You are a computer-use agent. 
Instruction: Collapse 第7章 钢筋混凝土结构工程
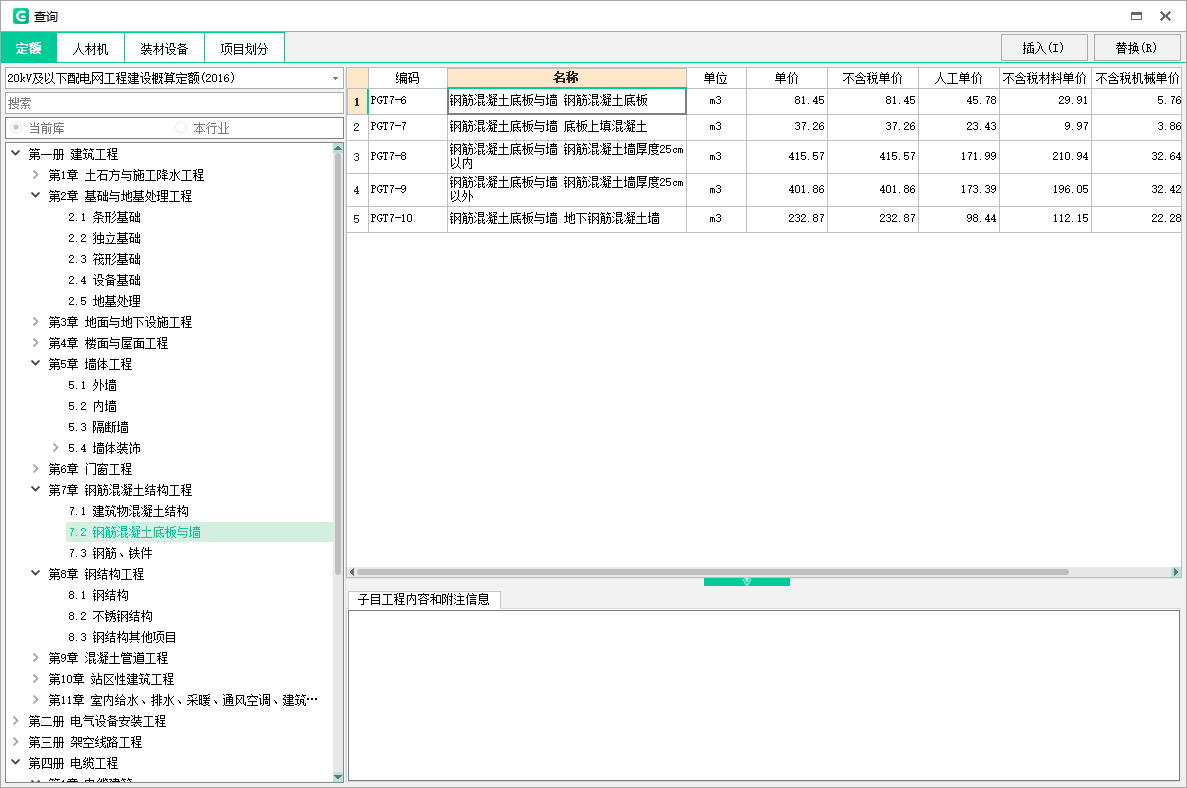36,490
